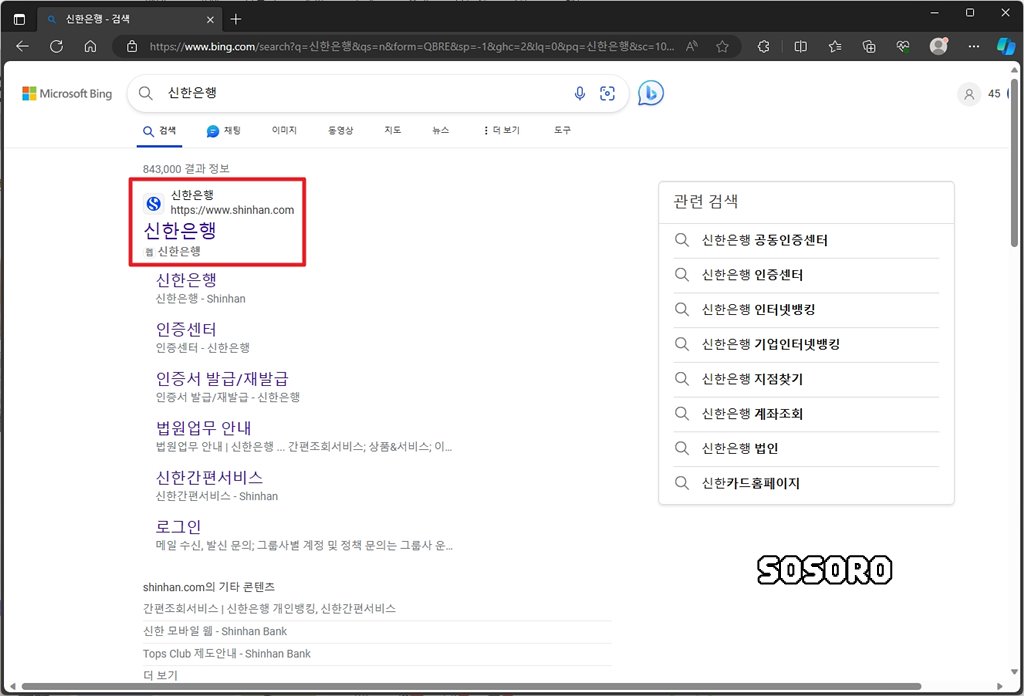Image resolution: width=1024 pixels, height=696 pixels.
Task: Click the https://www.shinhan.com URL
Action: coord(232,210)
